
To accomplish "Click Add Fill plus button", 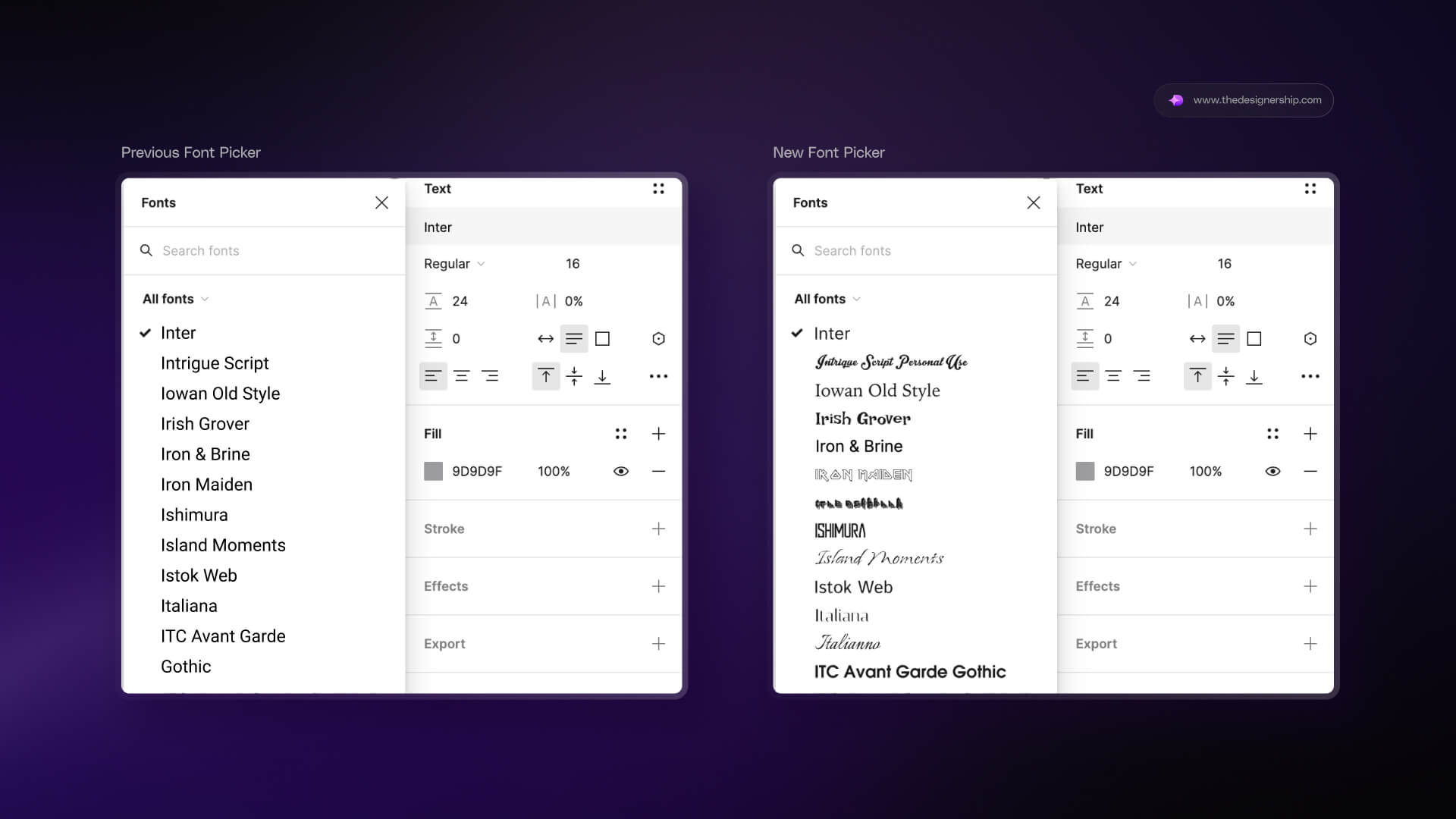I will click(x=658, y=433).
